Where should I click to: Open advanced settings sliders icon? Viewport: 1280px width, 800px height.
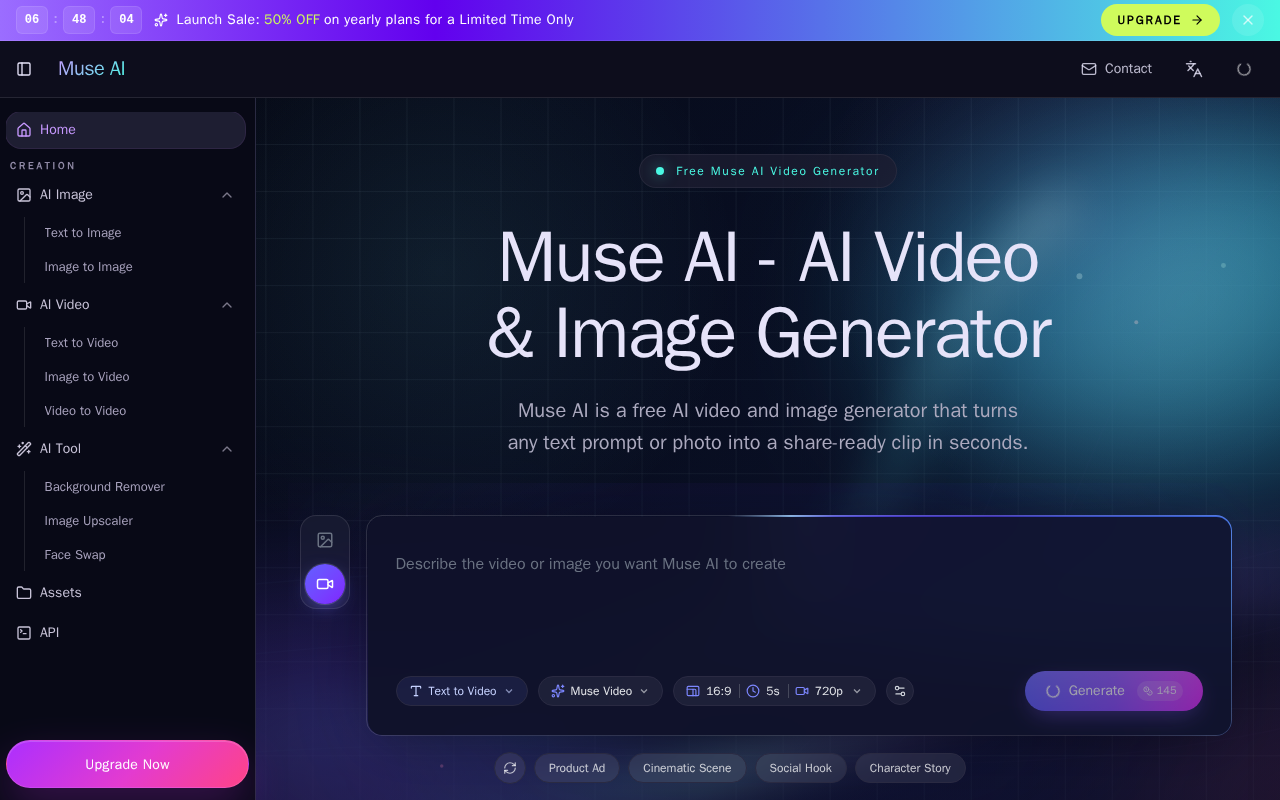point(900,691)
